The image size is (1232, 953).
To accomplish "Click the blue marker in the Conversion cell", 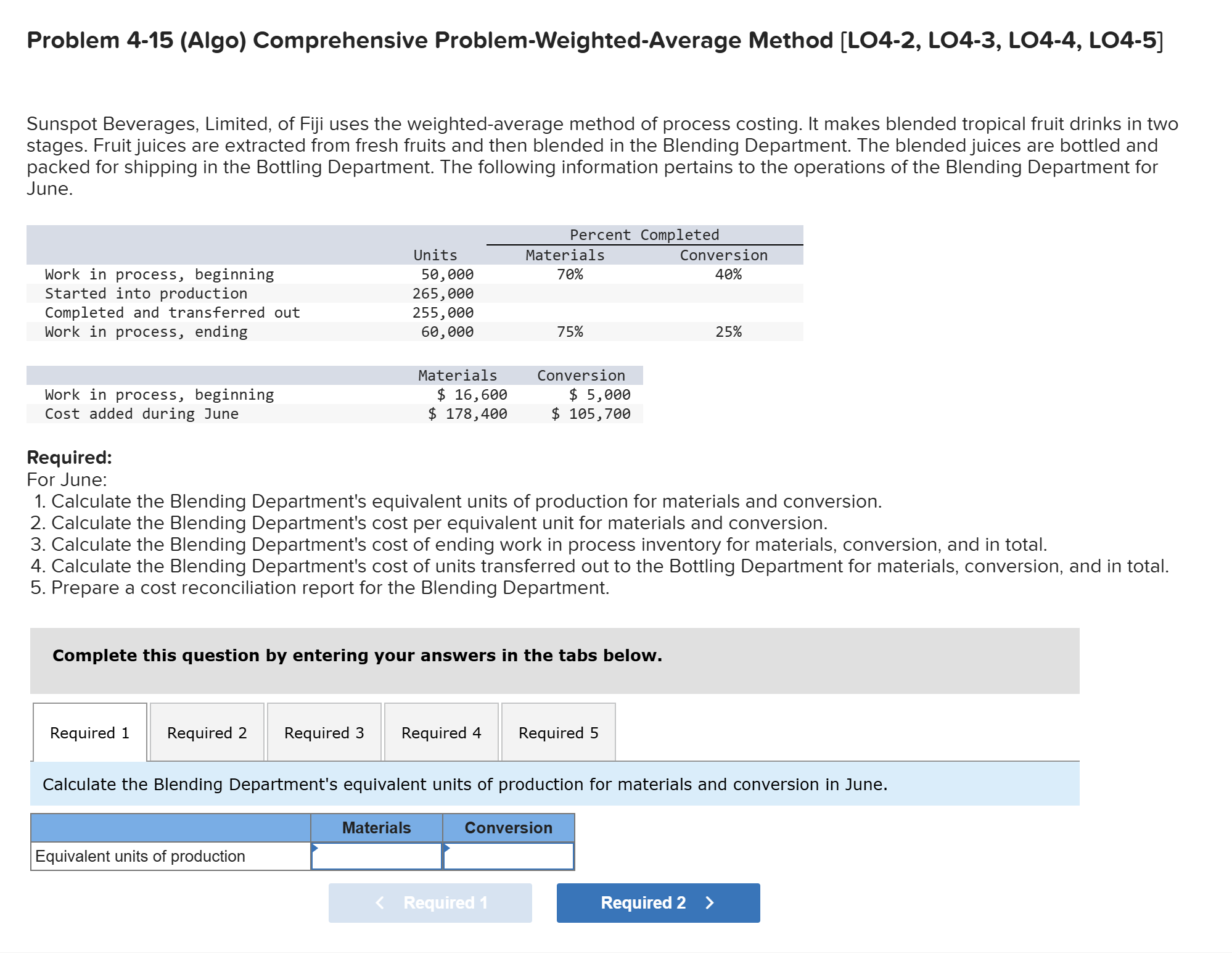I will coord(446,848).
